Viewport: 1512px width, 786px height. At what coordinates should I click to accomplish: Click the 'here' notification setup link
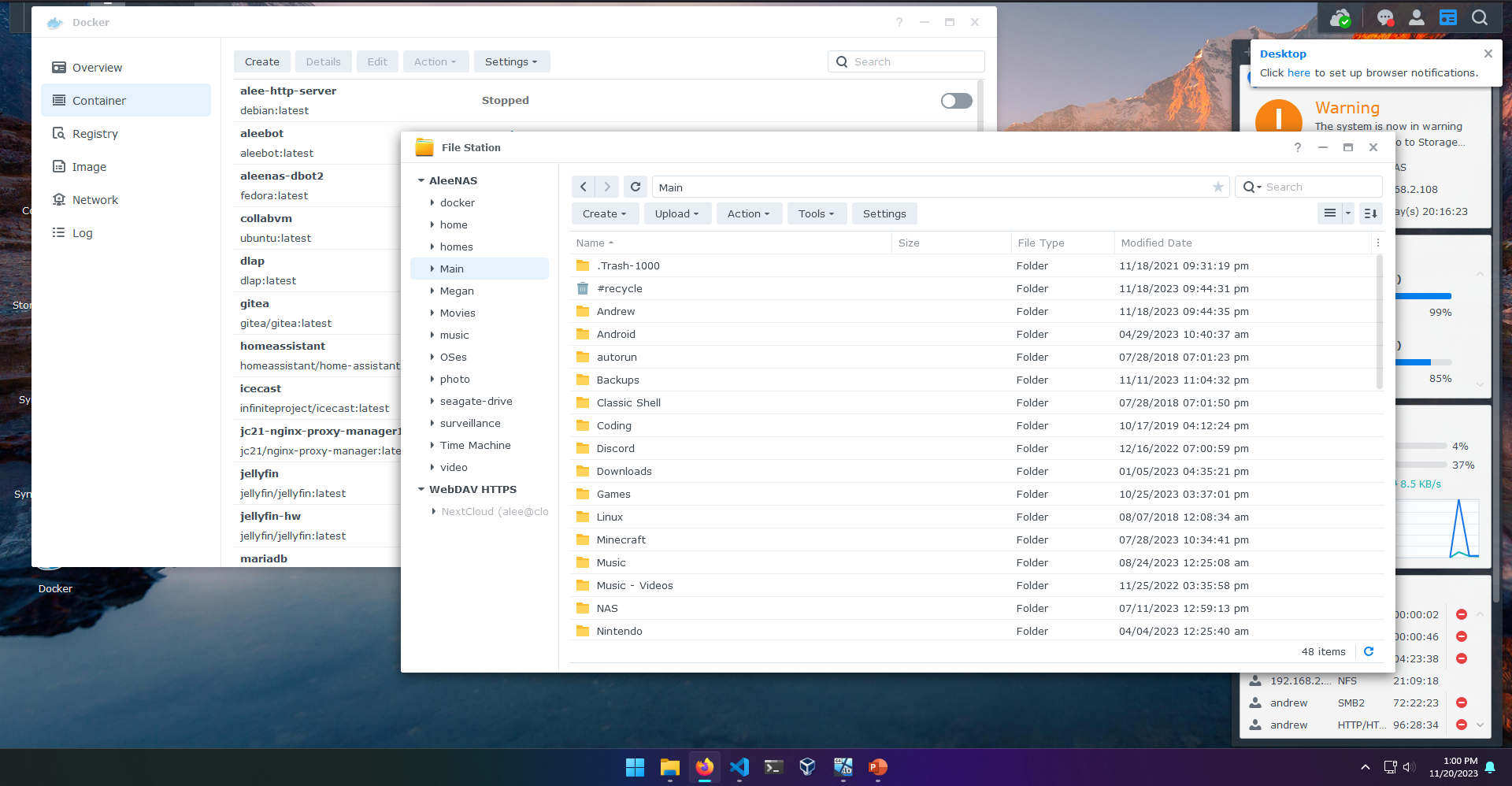point(1299,72)
